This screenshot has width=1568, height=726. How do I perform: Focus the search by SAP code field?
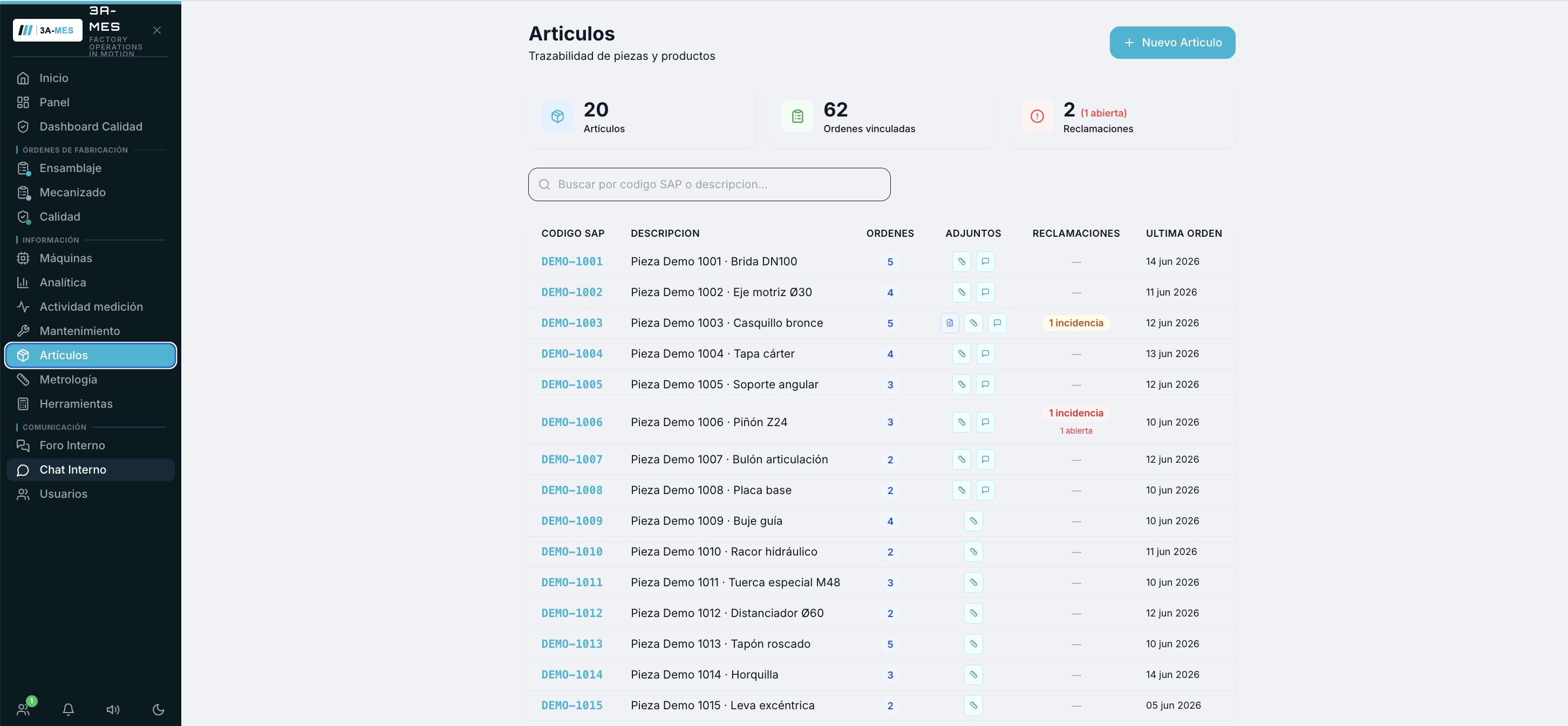(708, 184)
